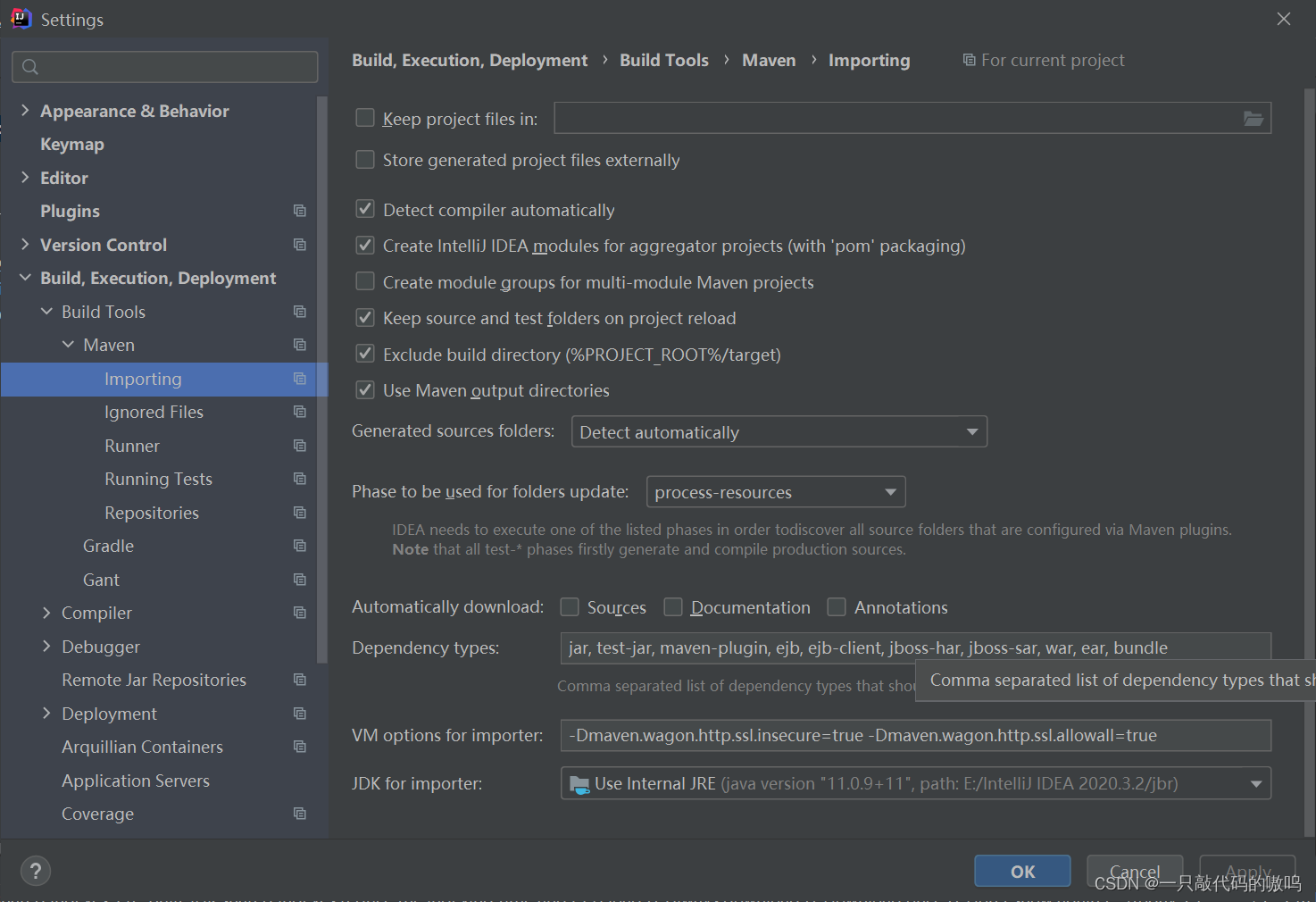Click the Apply button

[1247, 871]
